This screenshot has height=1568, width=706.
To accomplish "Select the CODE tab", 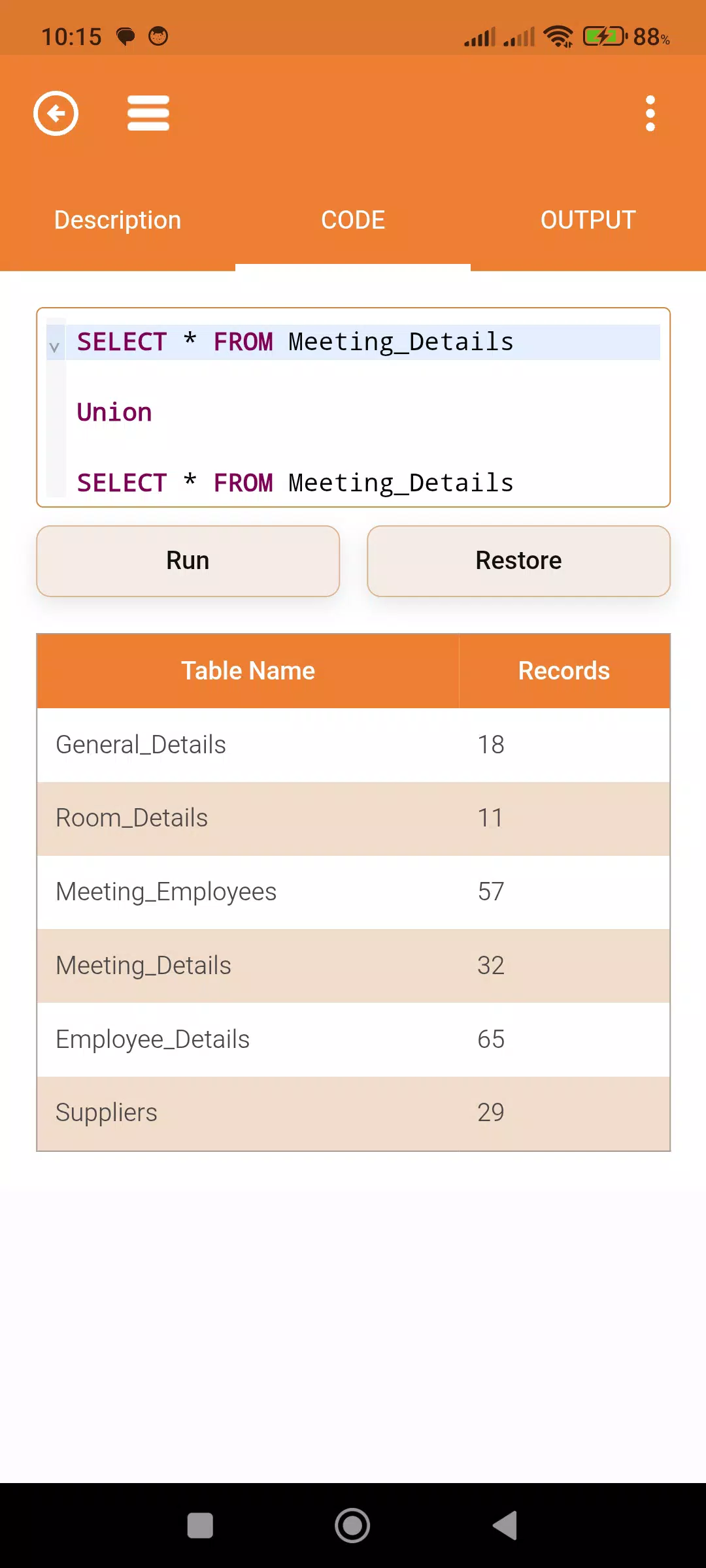I will [x=353, y=220].
